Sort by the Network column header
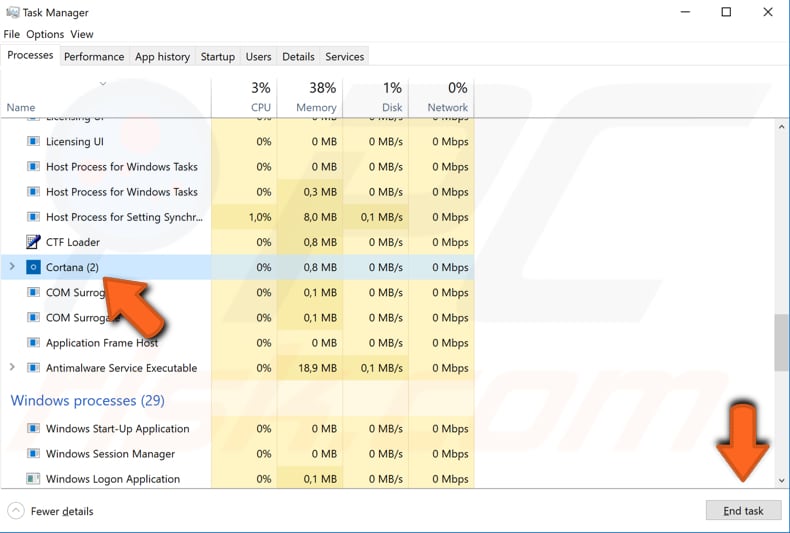The image size is (790, 533). coord(441,97)
